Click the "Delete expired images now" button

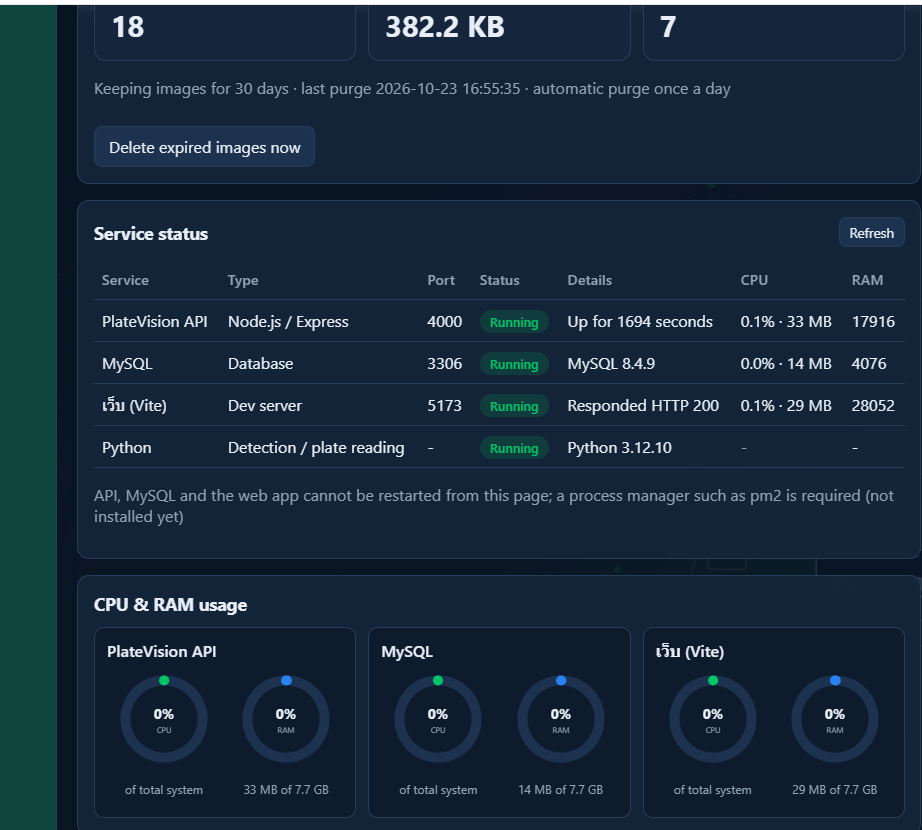(x=204, y=147)
